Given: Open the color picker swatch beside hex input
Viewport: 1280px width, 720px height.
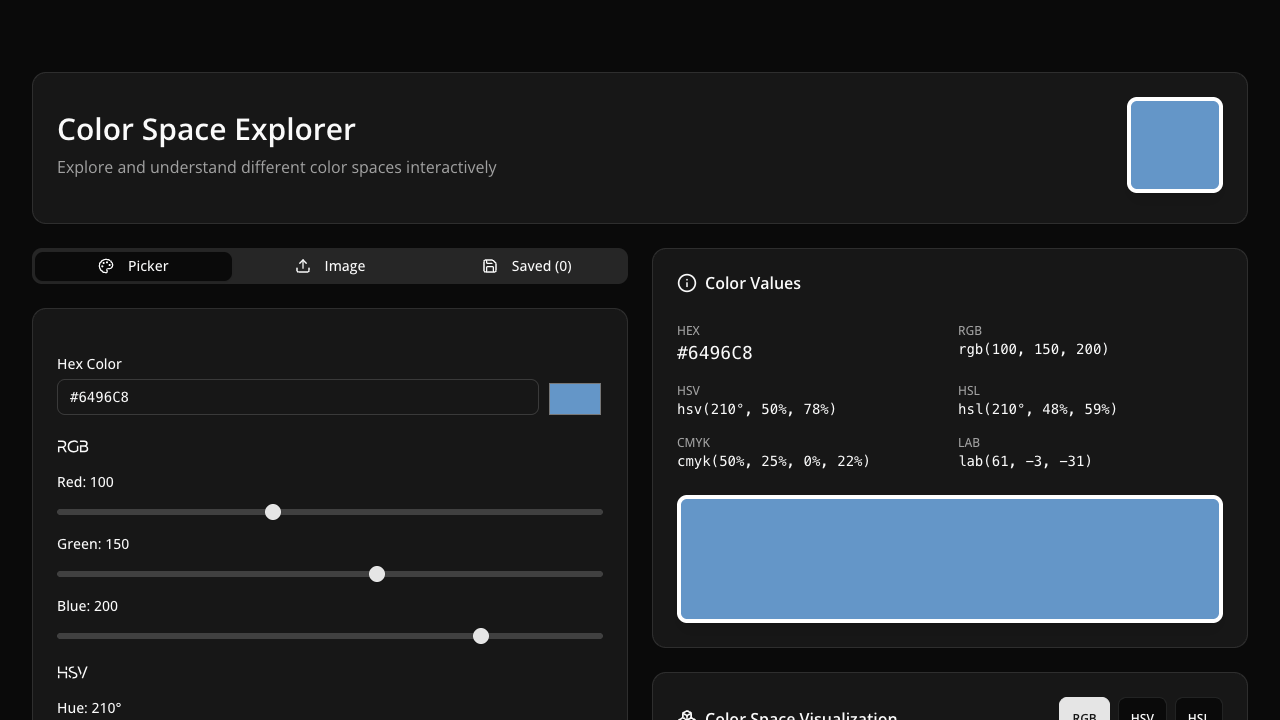Looking at the screenshot, I should click(x=575, y=398).
